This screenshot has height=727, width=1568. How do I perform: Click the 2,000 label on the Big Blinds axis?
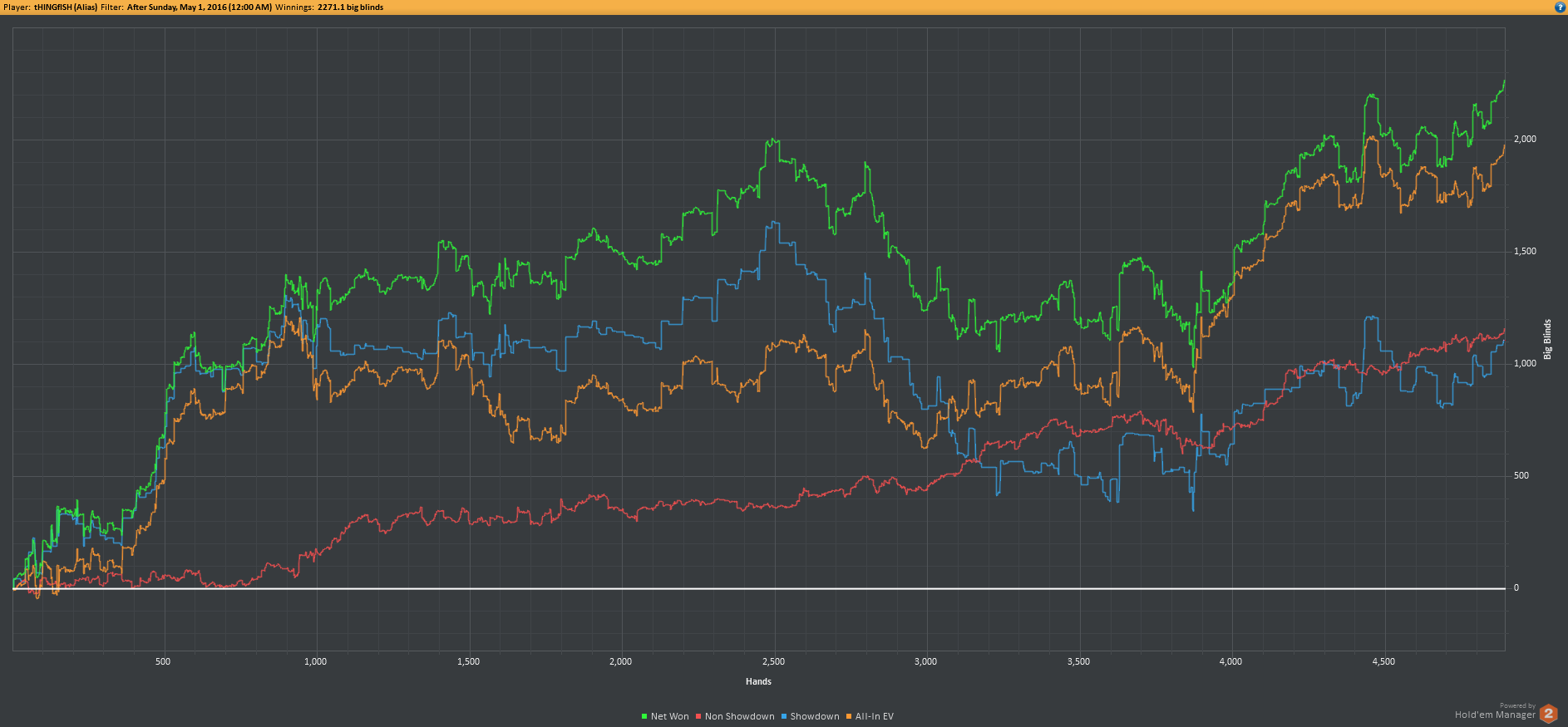tap(1525, 139)
